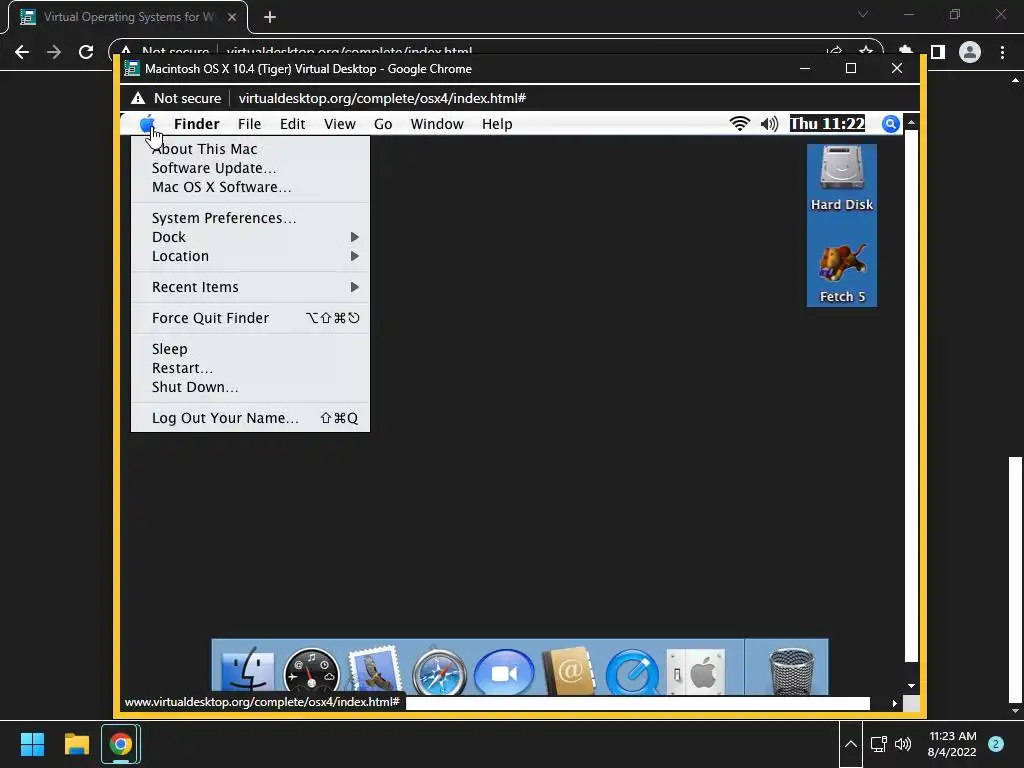Open the Go menu
The width and height of the screenshot is (1024, 768).
pyautogui.click(x=383, y=124)
